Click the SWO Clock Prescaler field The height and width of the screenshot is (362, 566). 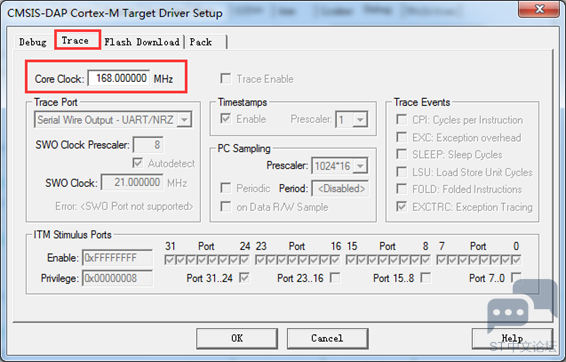click(148, 145)
